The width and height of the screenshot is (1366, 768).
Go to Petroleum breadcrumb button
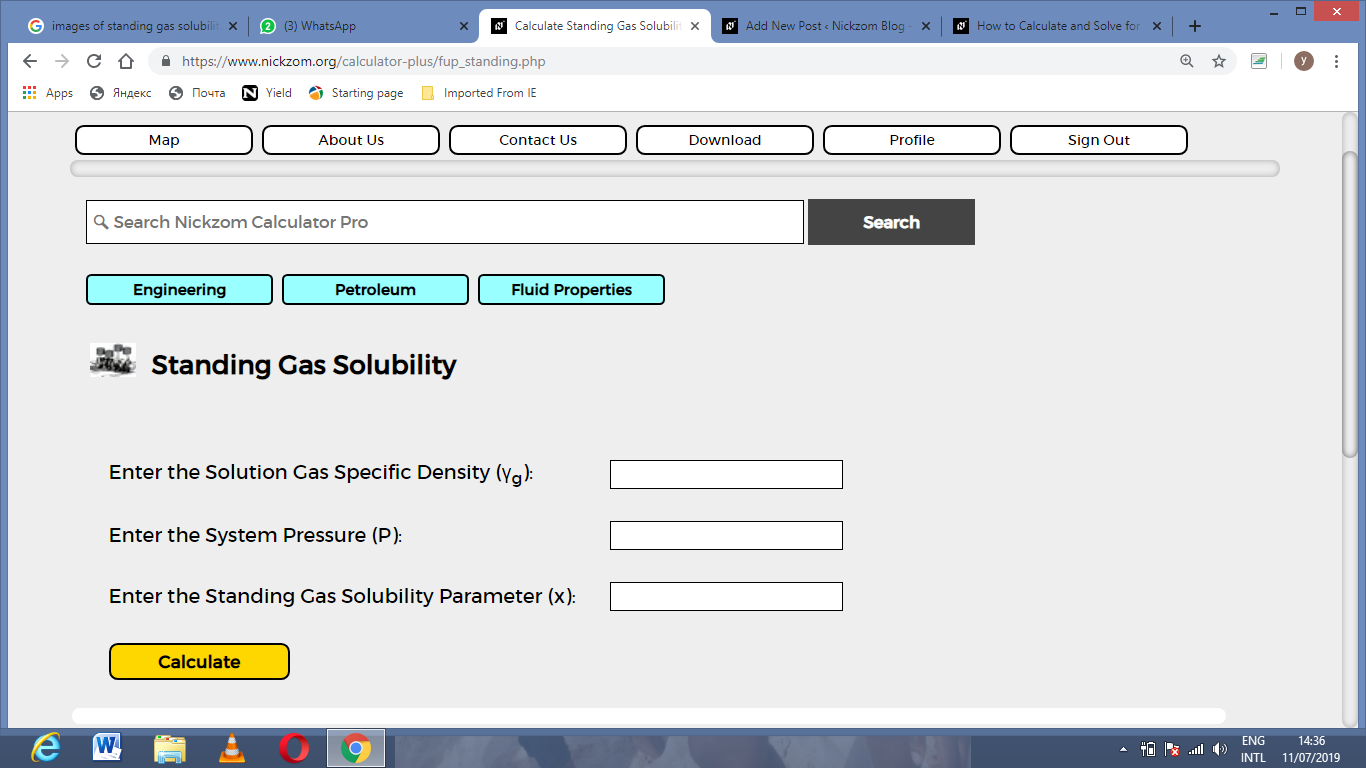[x=375, y=290]
